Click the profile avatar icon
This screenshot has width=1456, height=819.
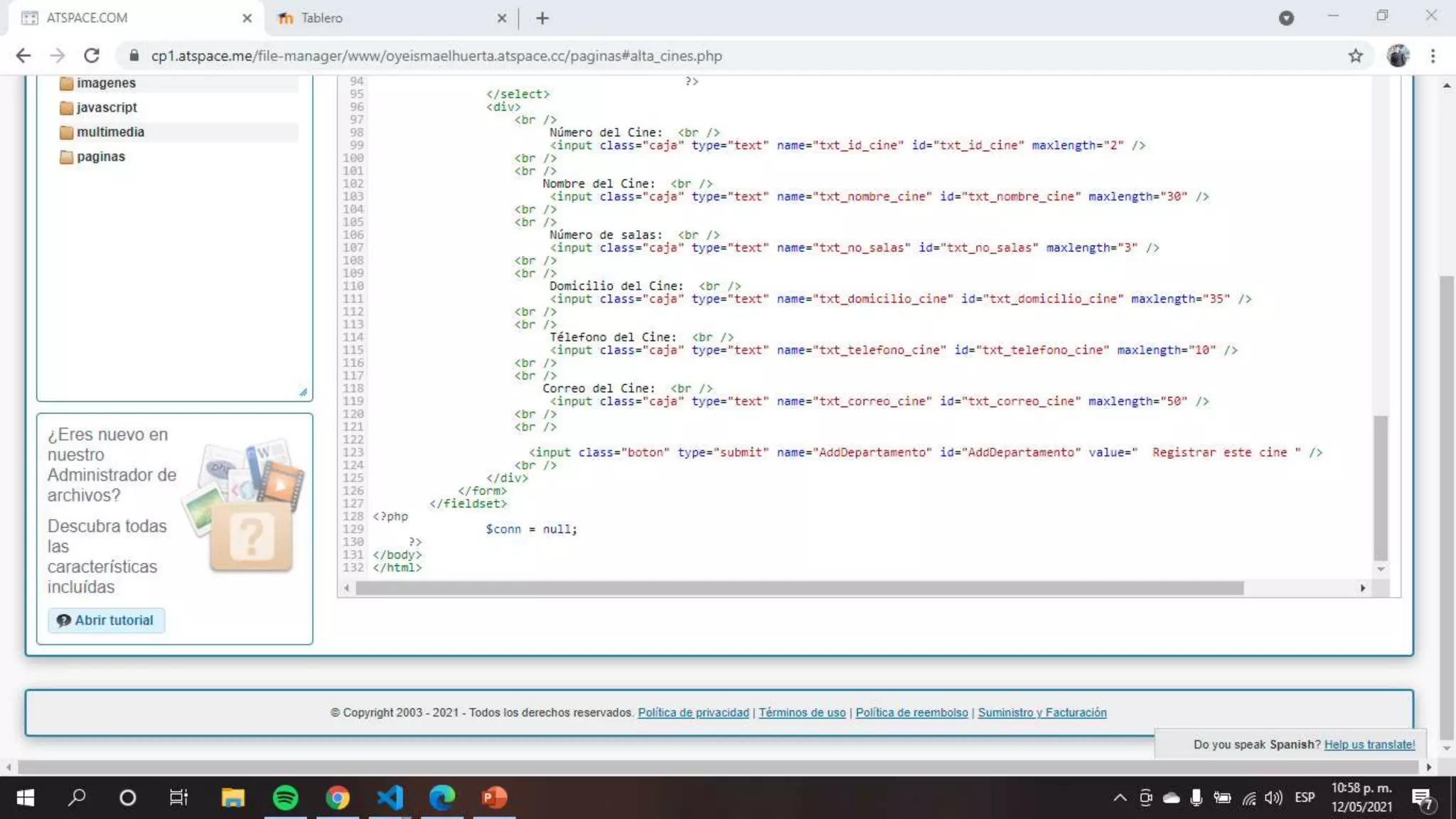(x=1398, y=55)
